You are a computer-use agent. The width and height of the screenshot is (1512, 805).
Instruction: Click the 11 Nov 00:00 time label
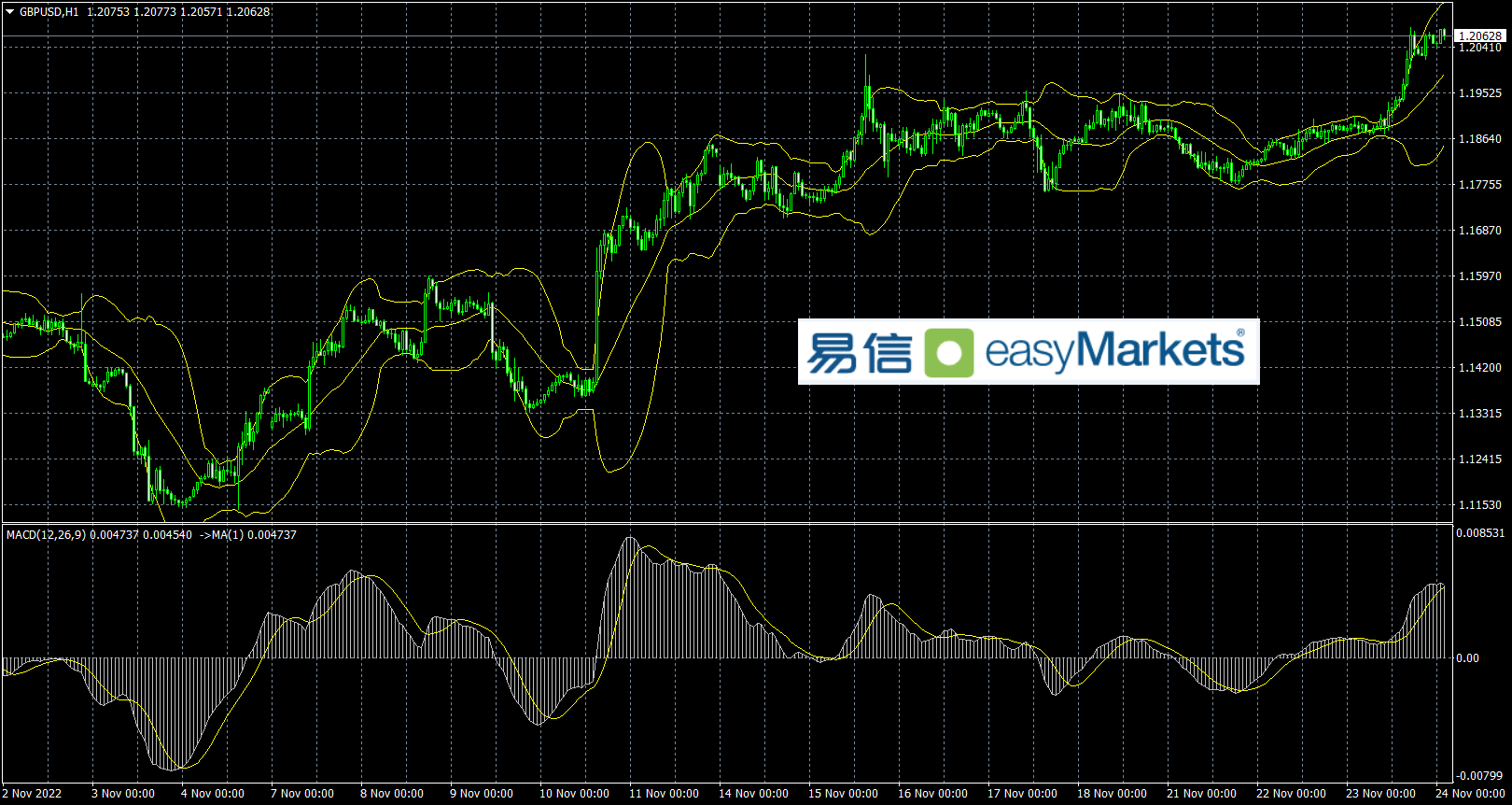tap(664, 794)
